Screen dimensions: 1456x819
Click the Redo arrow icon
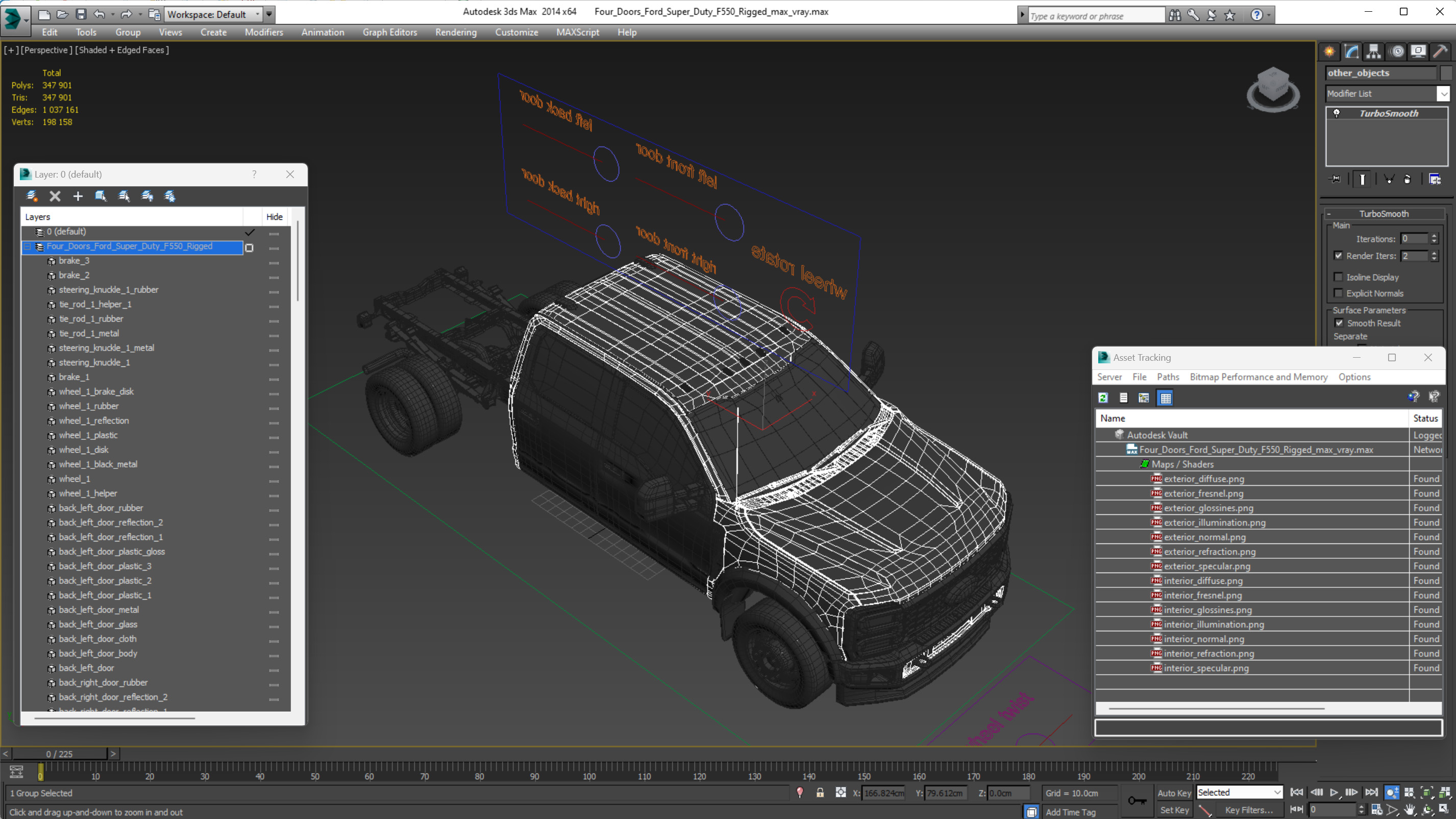(x=126, y=14)
